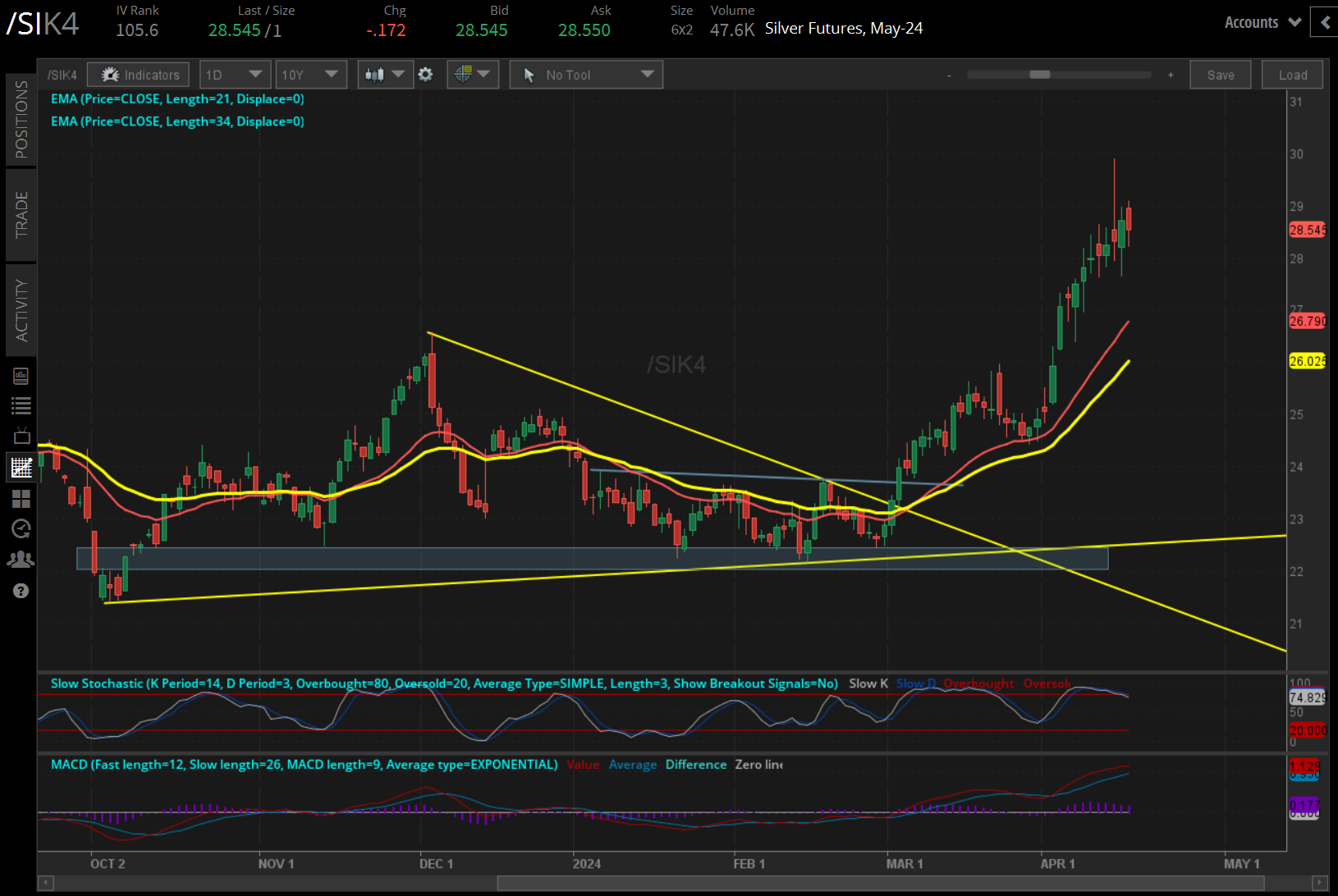1338x896 pixels.
Task: Select the EMA Length=21 study label
Action: [x=177, y=98]
